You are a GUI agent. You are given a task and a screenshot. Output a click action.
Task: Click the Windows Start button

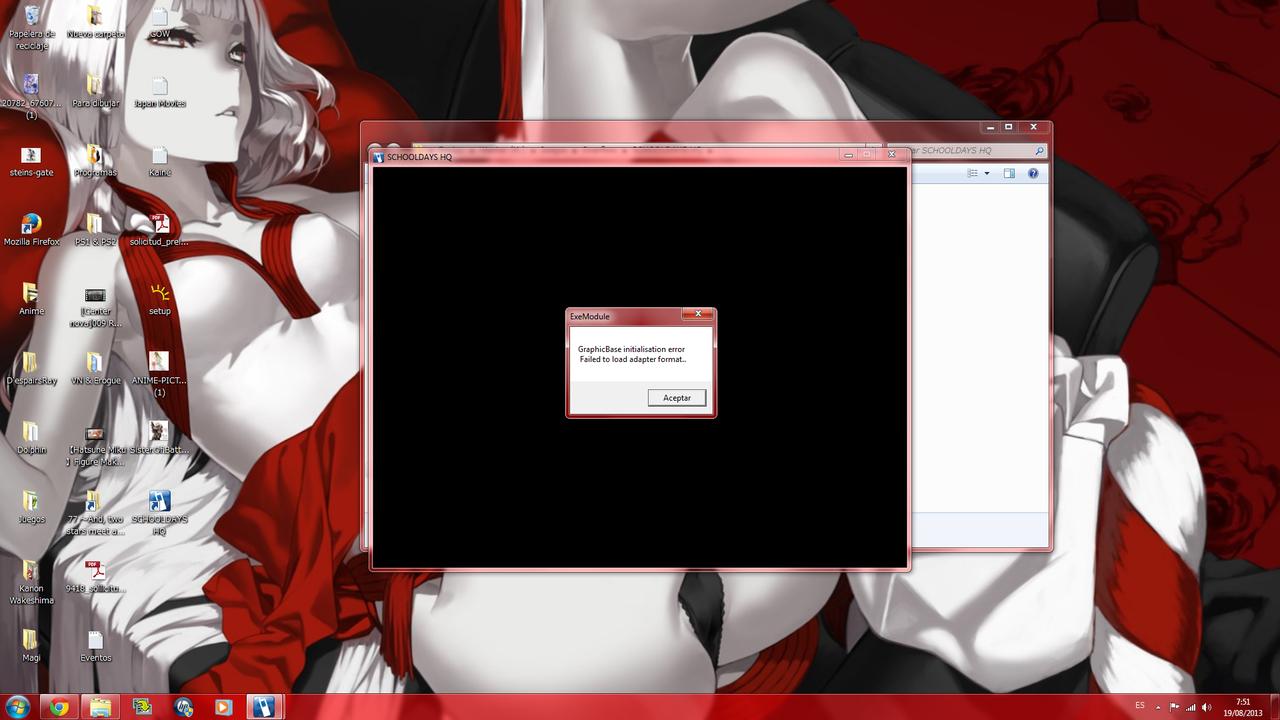click(18, 707)
